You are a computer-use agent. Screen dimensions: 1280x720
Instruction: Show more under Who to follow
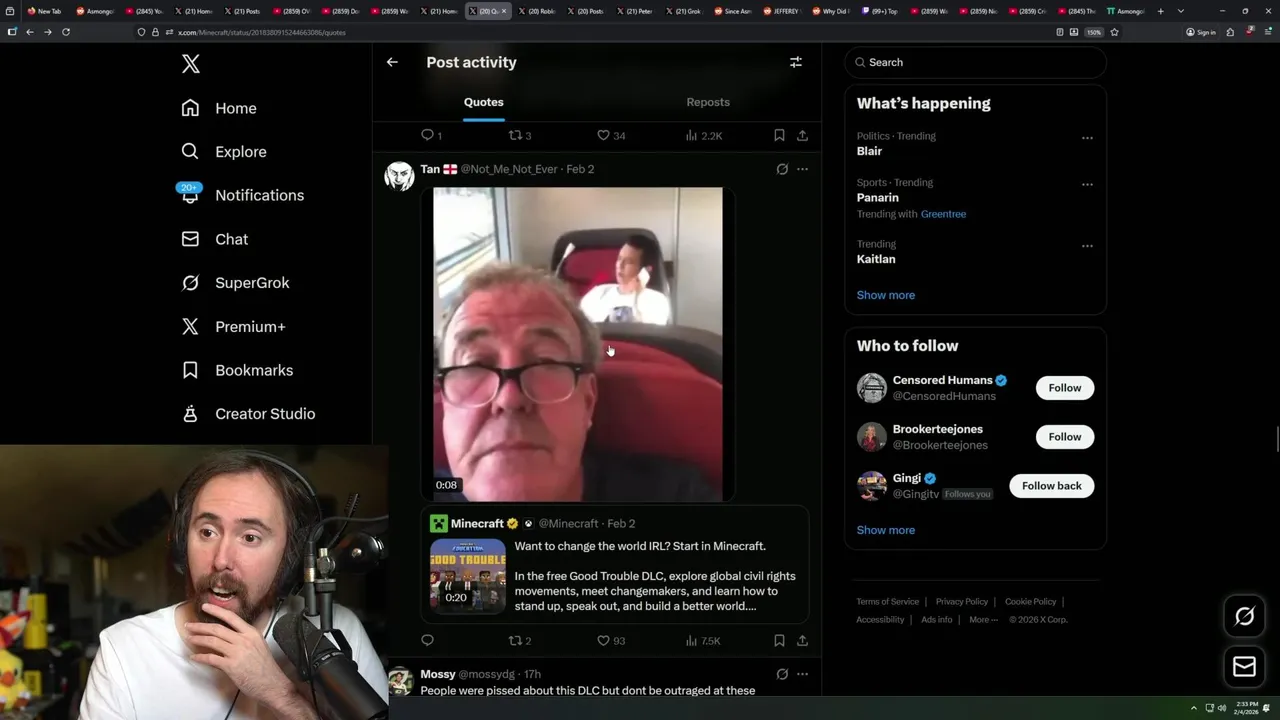[886, 530]
